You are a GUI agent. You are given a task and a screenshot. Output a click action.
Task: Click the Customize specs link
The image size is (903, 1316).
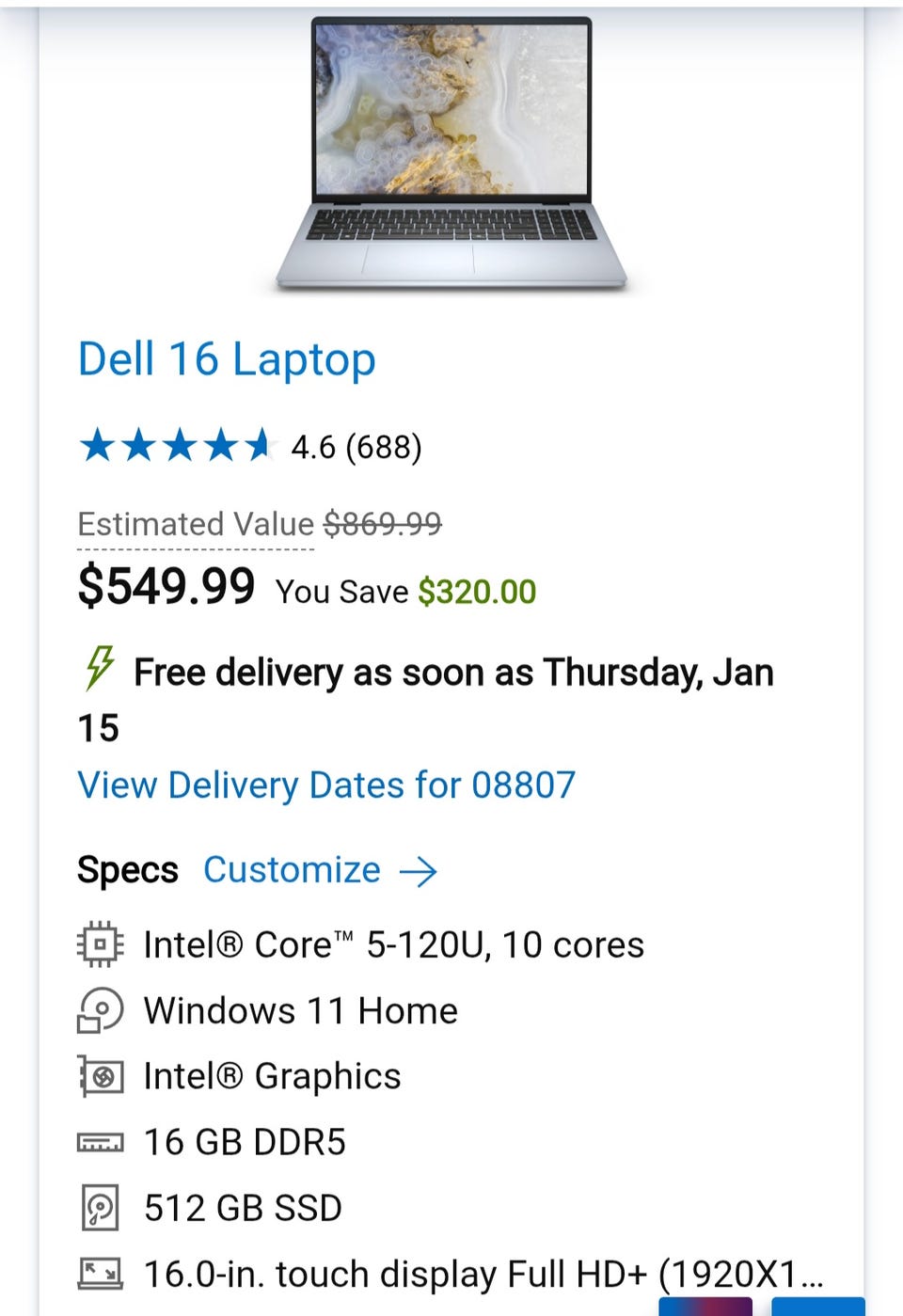pyautogui.click(x=292, y=870)
